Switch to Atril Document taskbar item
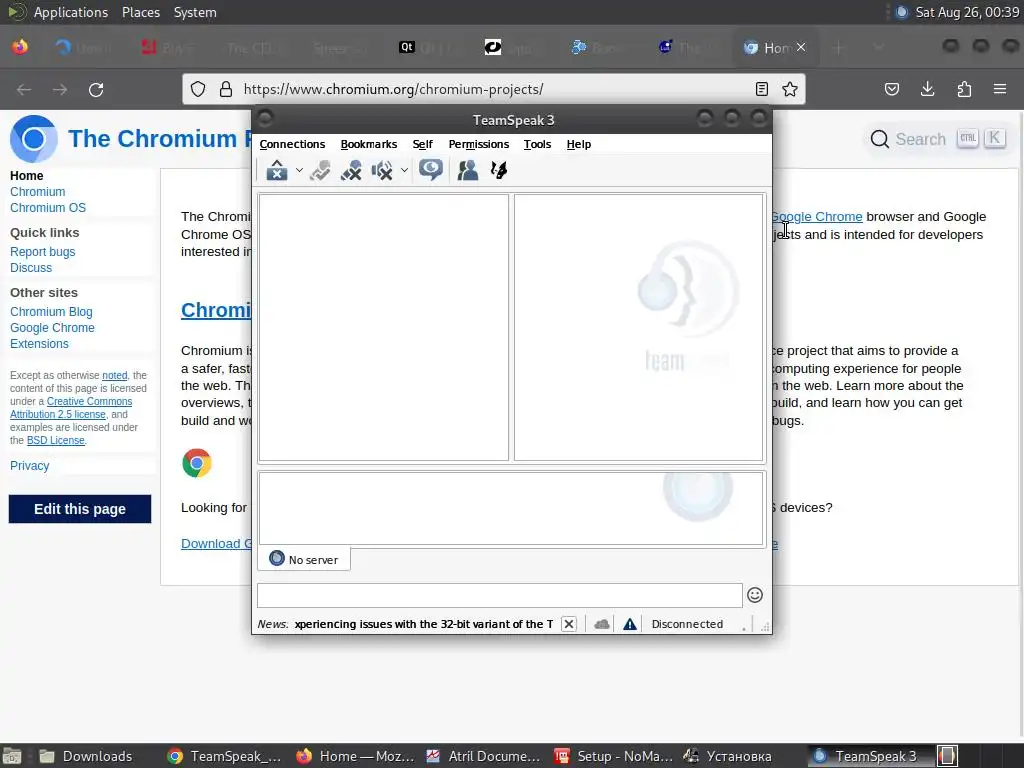This screenshot has width=1024, height=768. [x=483, y=756]
